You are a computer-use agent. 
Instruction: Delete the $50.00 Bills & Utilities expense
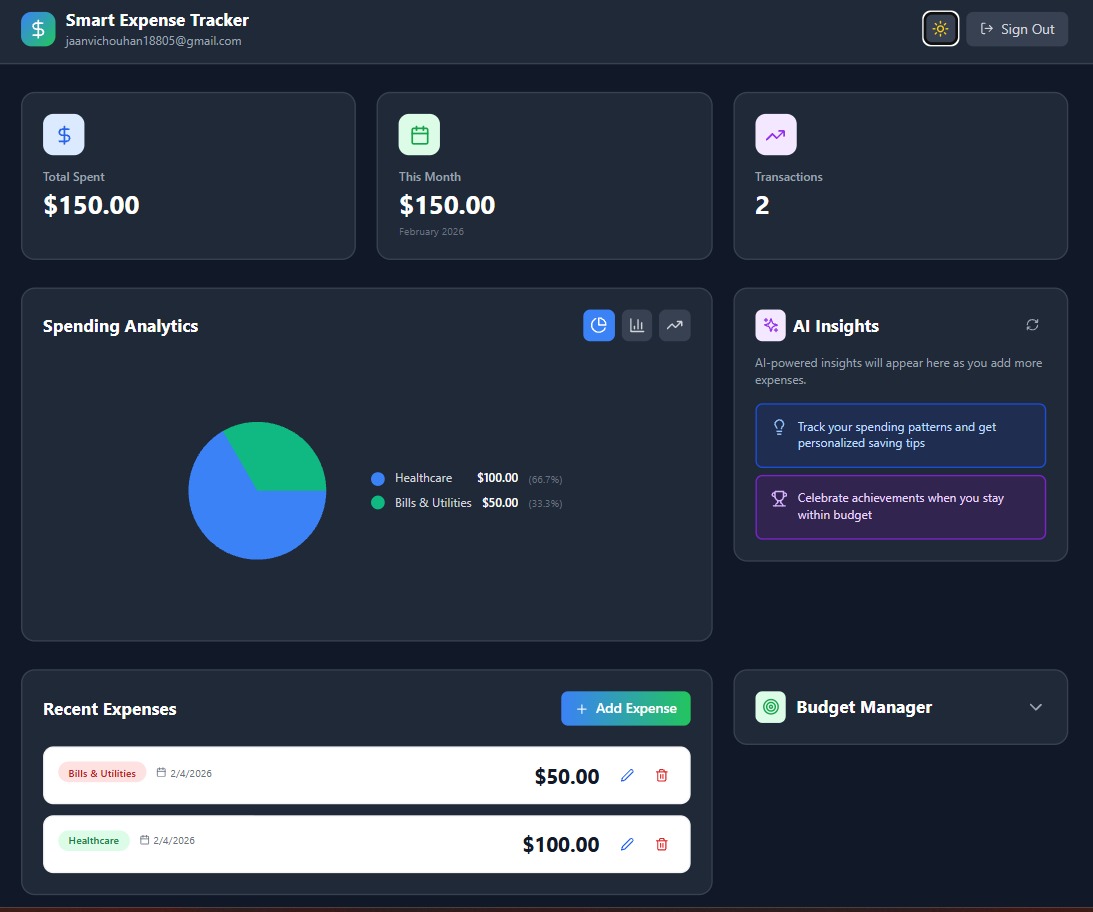661,775
